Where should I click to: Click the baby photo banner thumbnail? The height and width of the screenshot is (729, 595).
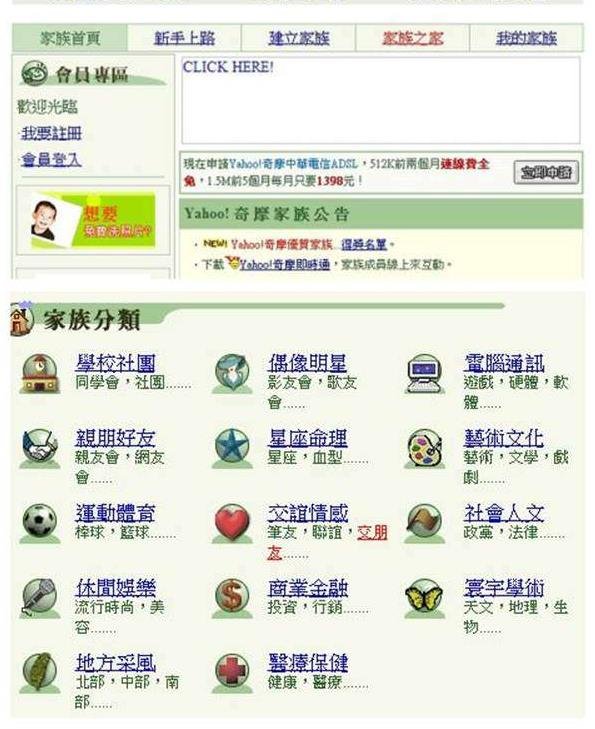pos(93,220)
